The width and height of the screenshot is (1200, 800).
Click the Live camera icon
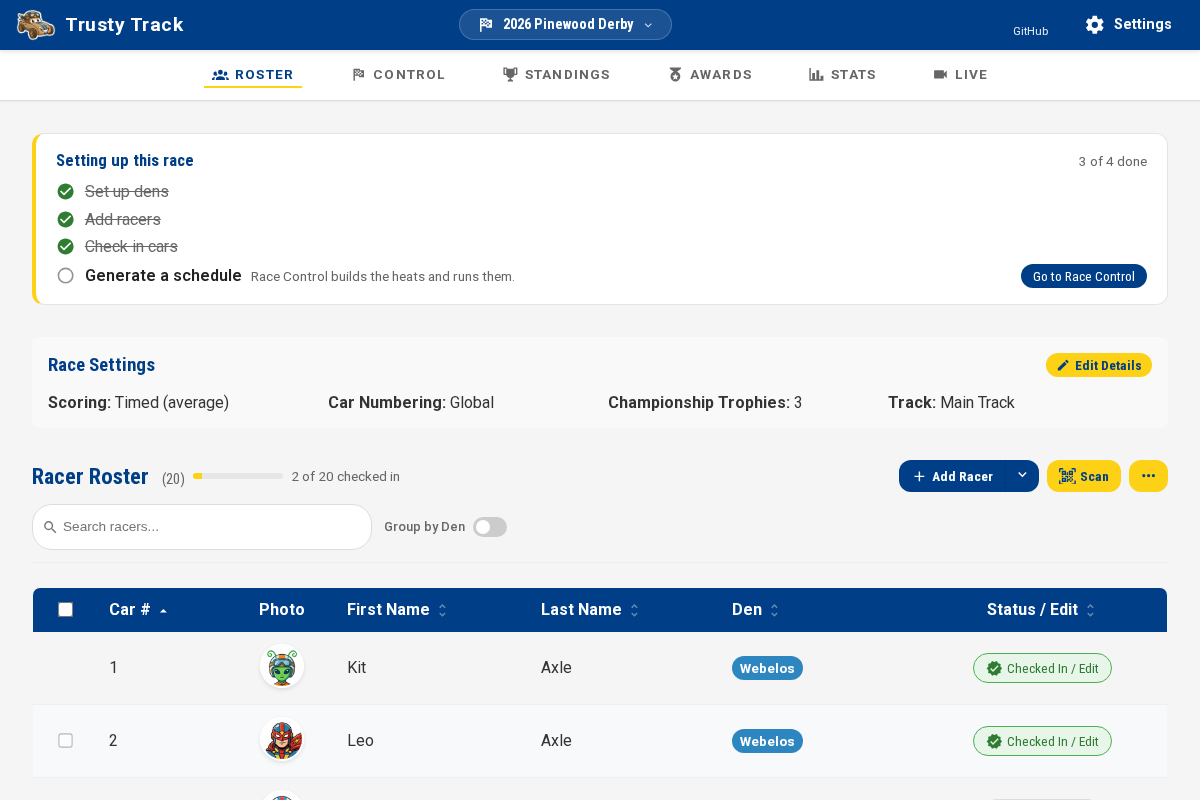point(940,75)
